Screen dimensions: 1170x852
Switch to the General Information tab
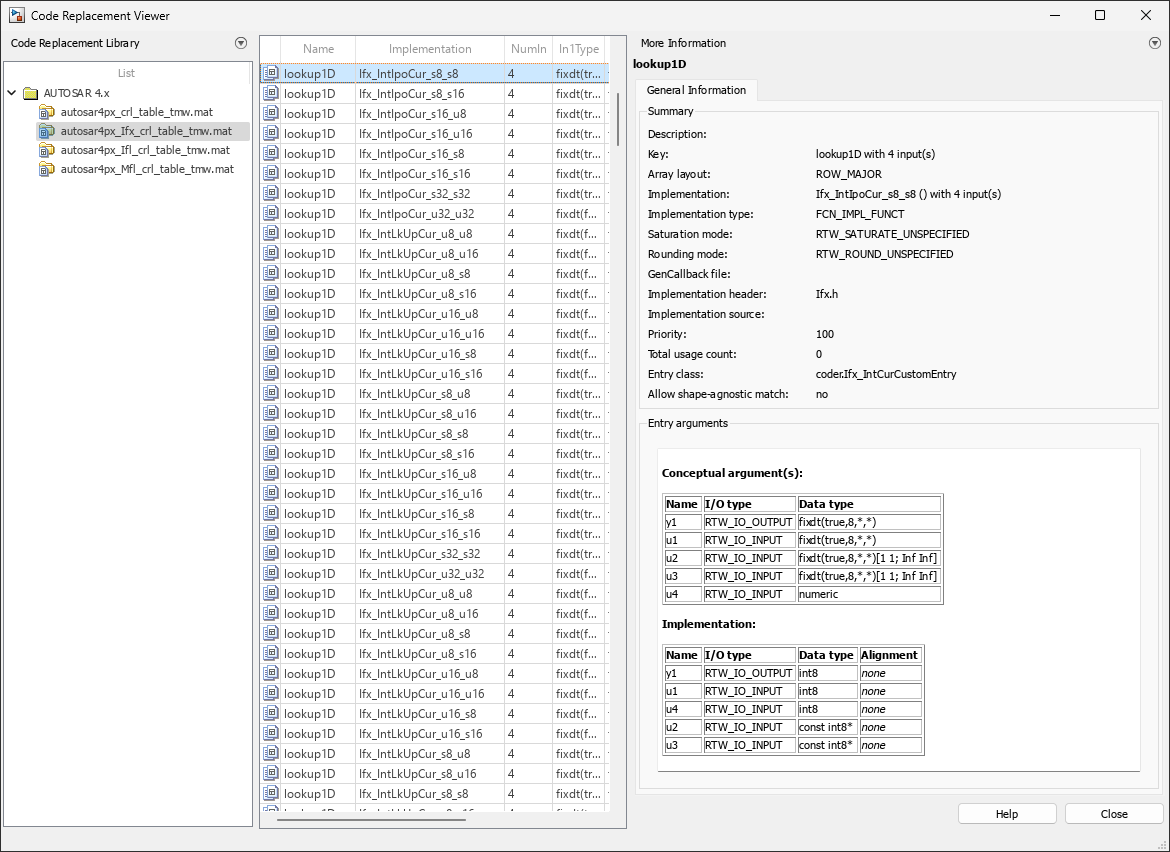coord(696,90)
